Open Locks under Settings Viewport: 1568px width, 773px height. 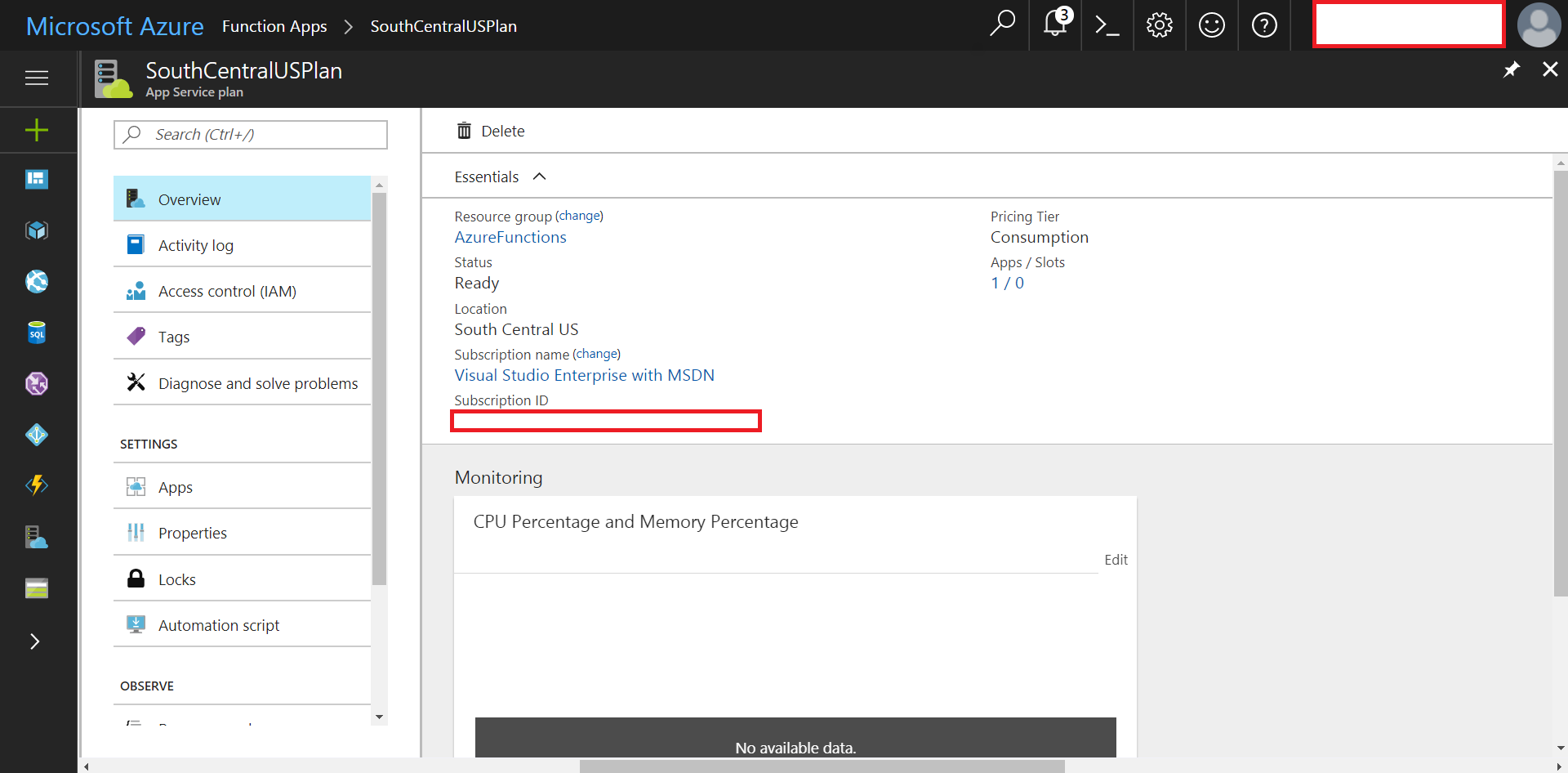[242, 579]
